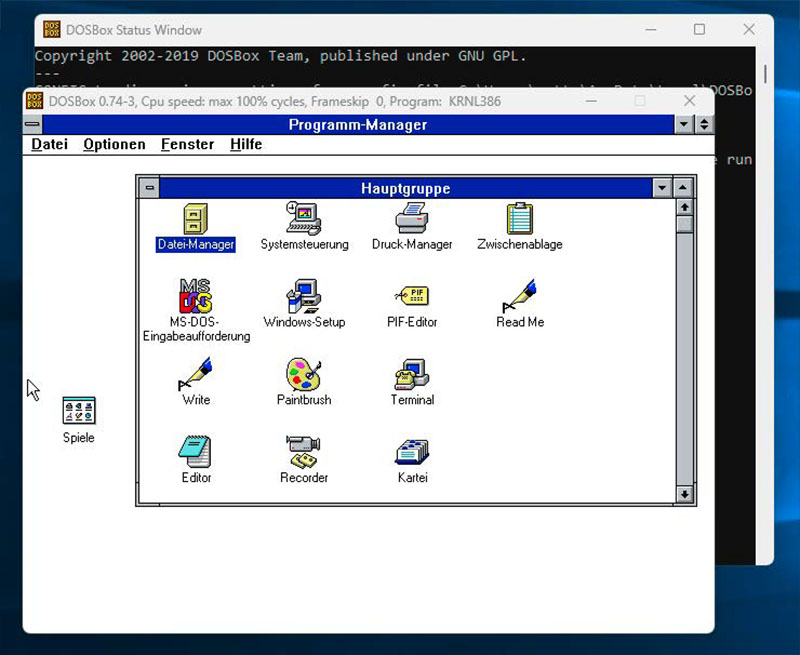Open the Zwischenablage viewer
800x655 pixels.
click(x=519, y=217)
